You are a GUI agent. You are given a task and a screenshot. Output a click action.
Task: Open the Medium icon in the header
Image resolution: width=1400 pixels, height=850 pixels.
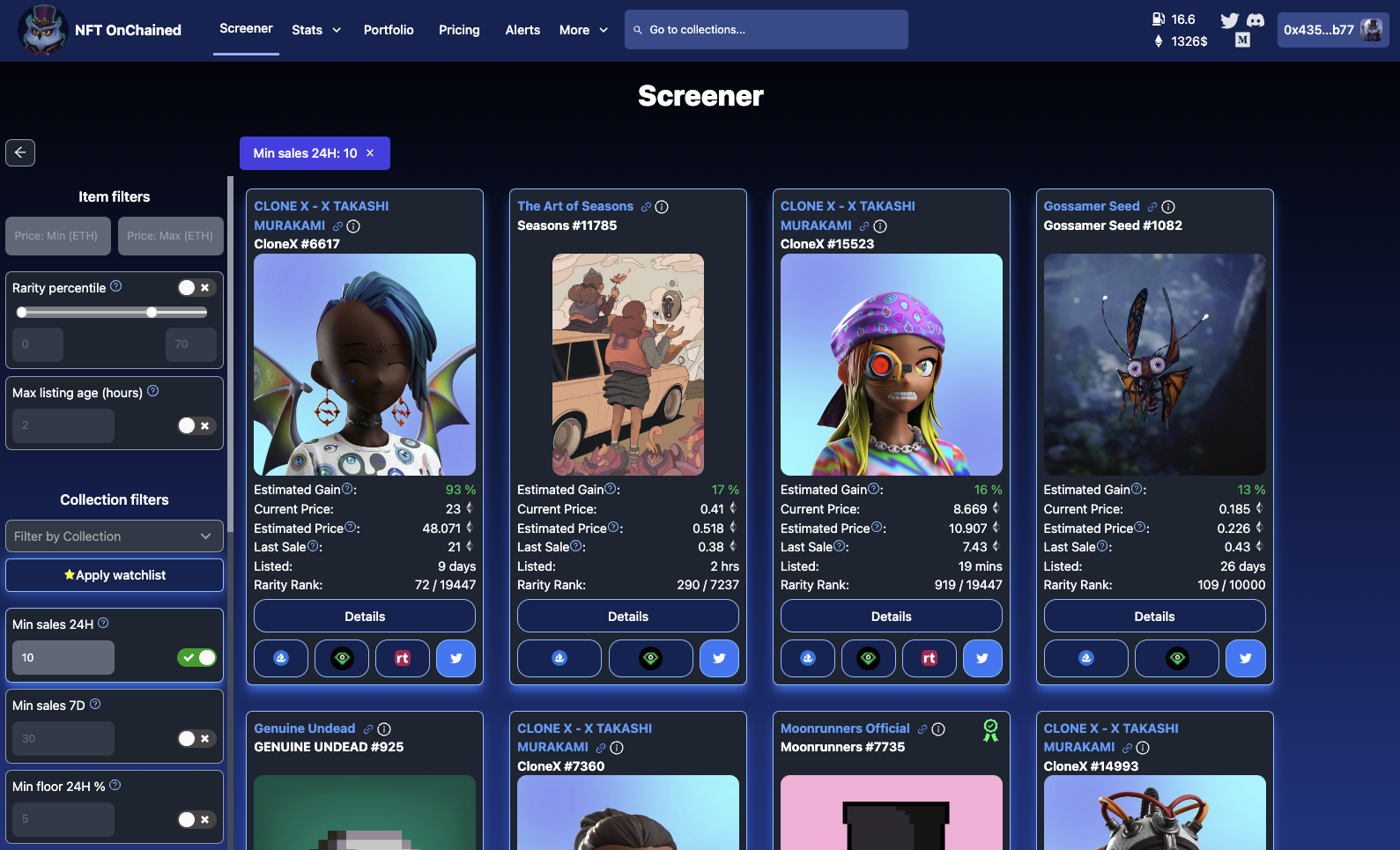[1242, 40]
